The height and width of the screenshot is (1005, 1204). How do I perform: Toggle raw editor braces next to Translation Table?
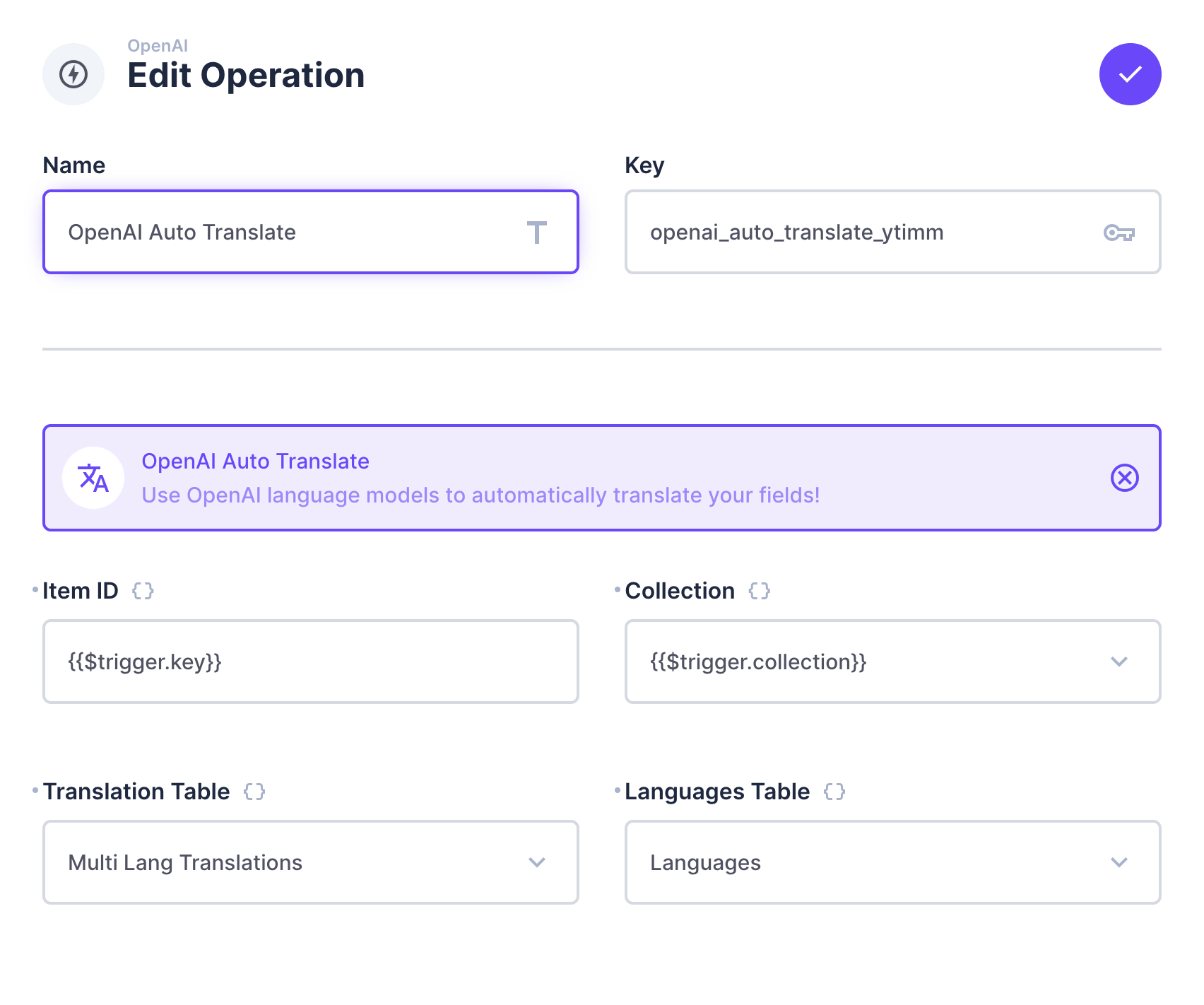(x=254, y=792)
